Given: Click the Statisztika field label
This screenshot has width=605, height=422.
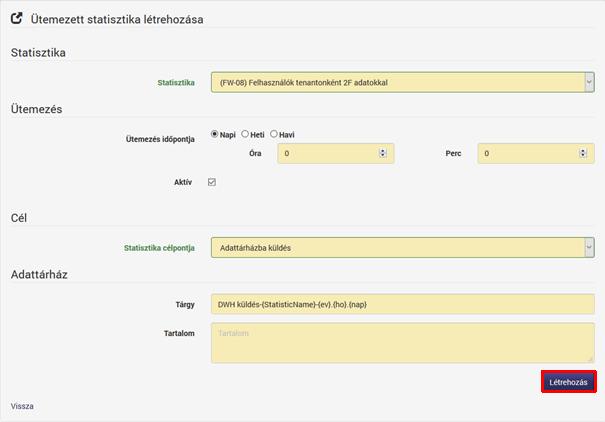Looking at the screenshot, I should click(x=176, y=83).
